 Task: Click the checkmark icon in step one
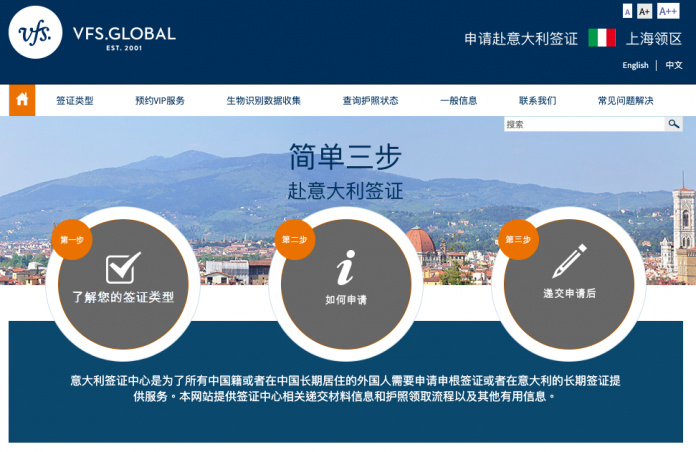pyautogui.click(x=123, y=268)
